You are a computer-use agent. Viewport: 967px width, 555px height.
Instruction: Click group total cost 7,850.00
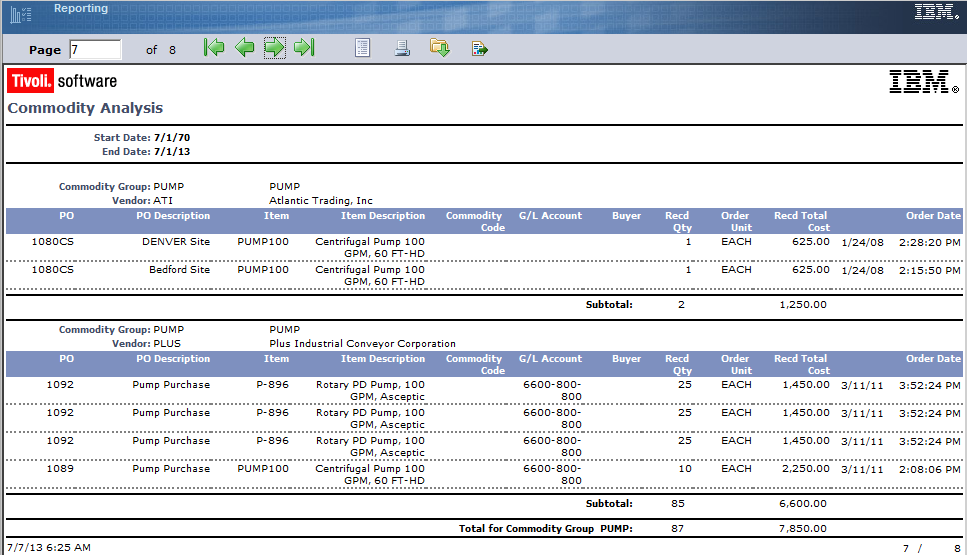[x=803, y=528]
